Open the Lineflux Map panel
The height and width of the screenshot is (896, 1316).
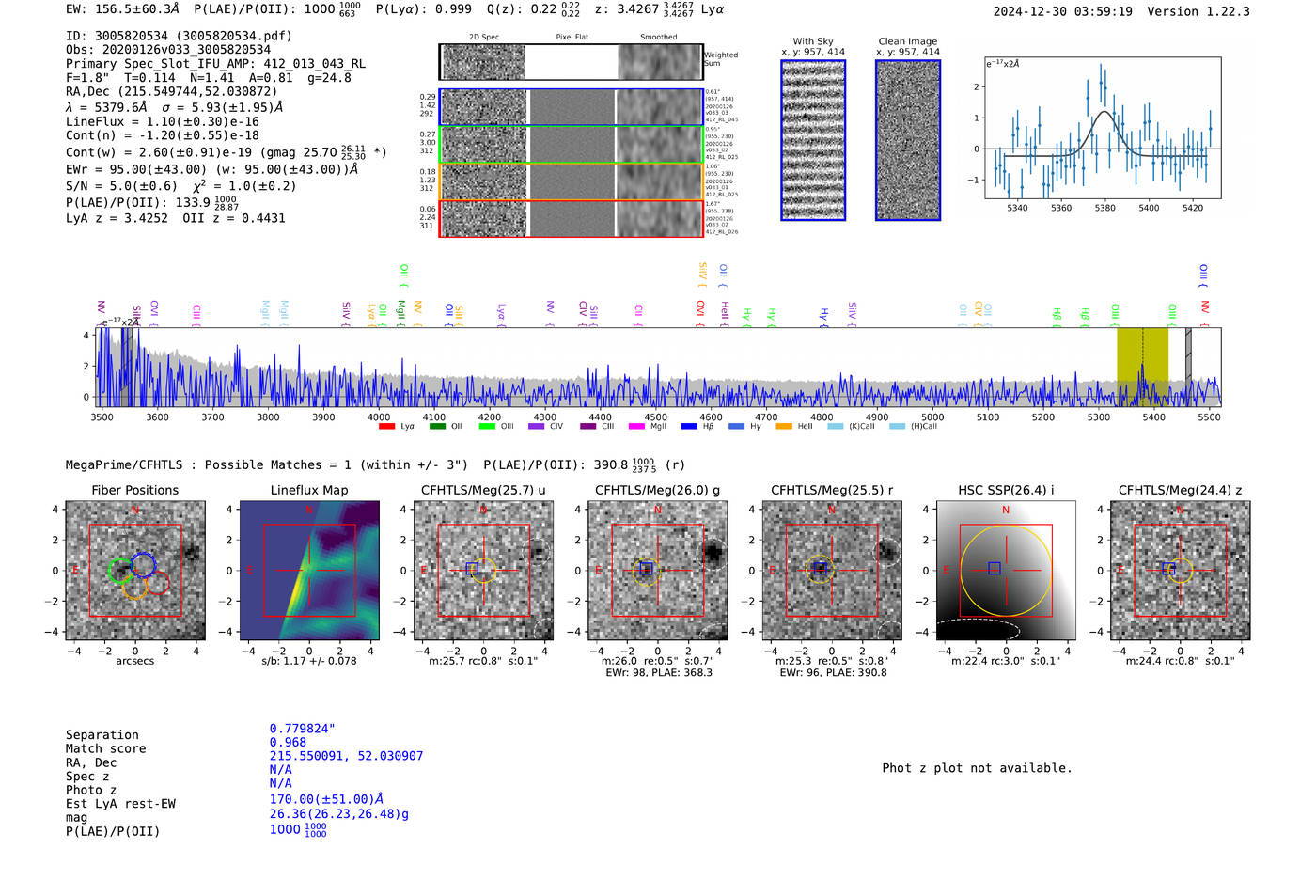[309, 571]
